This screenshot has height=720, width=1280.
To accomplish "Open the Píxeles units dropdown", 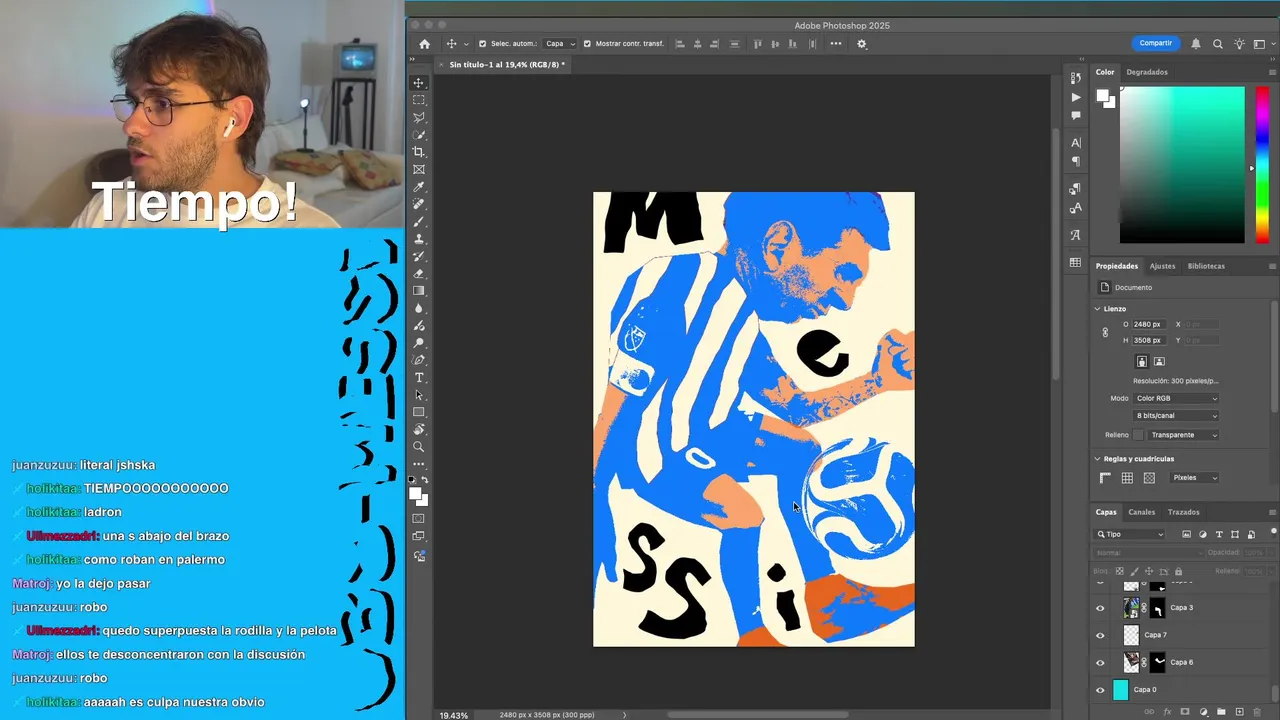I will [1194, 478].
